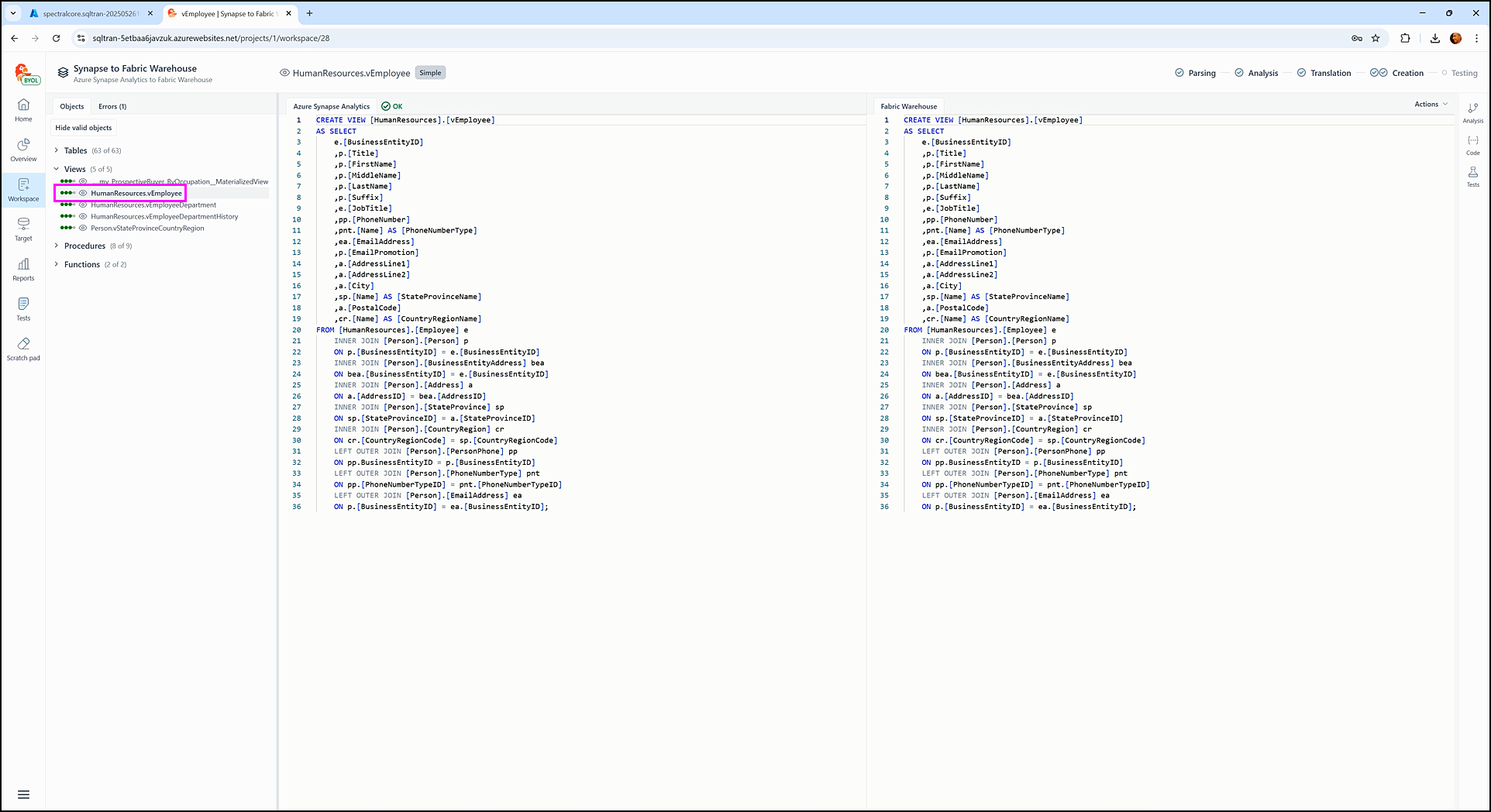Open Scratch pad from the sidebar
This screenshot has width=1491, height=812.
click(23, 348)
